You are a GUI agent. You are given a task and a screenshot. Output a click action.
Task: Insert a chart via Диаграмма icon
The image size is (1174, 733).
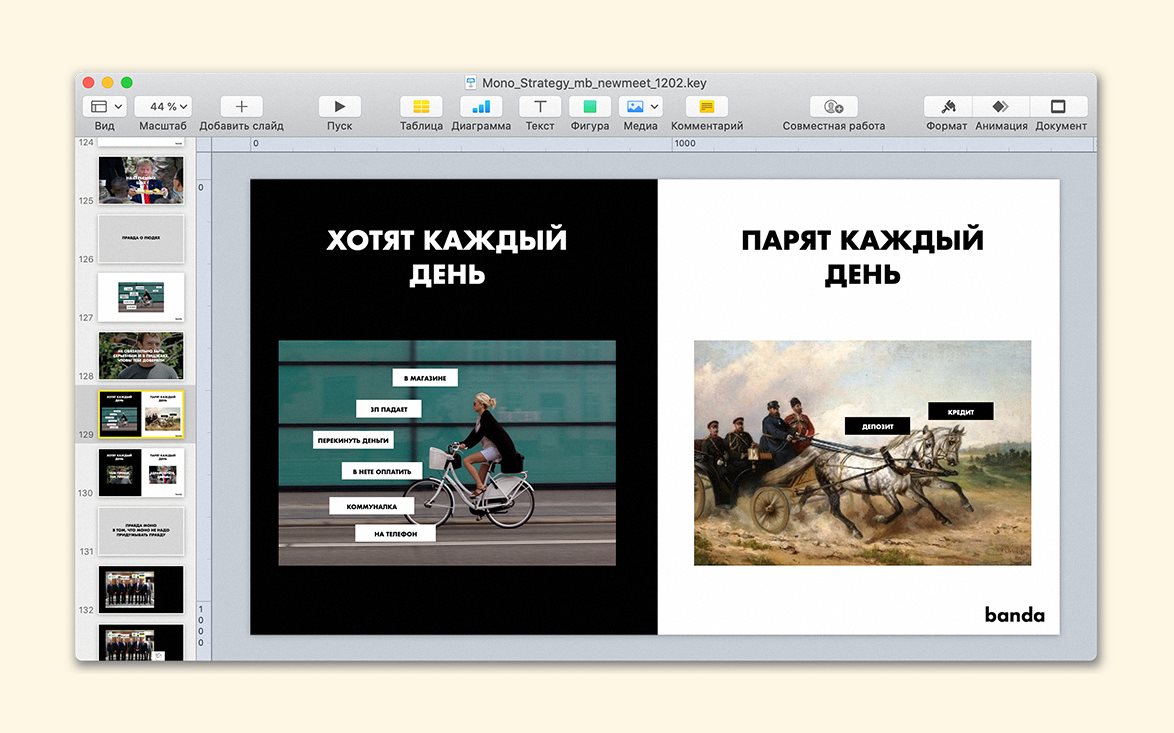[481, 106]
